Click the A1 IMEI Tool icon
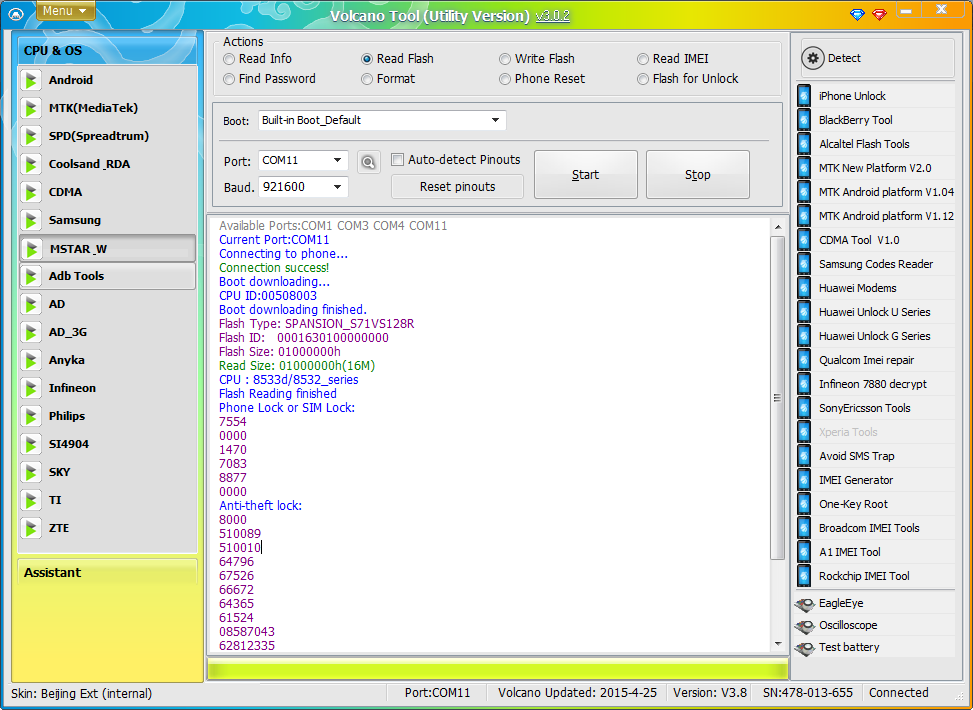The height and width of the screenshot is (710, 973). click(804, 552)
